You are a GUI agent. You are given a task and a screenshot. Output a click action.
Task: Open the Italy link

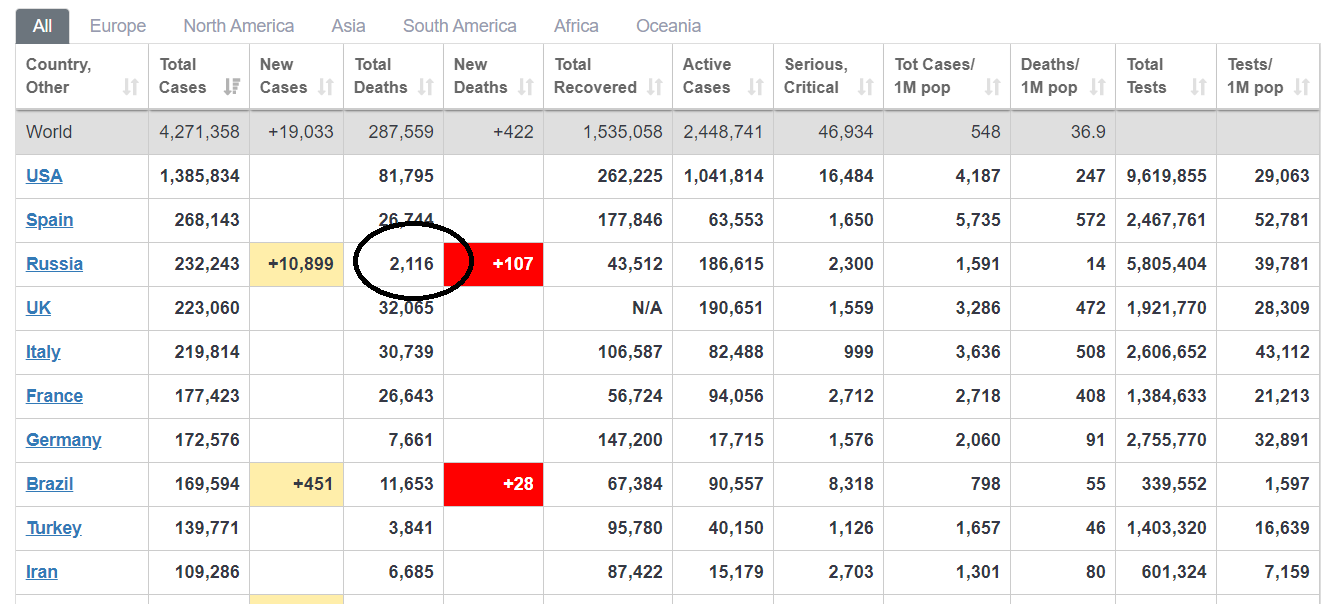pos(43,352)
